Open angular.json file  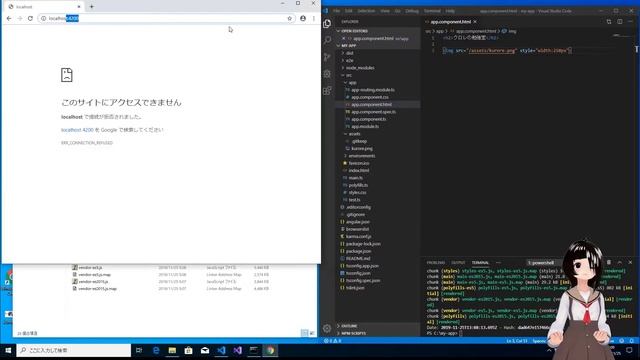click(358, 222)
